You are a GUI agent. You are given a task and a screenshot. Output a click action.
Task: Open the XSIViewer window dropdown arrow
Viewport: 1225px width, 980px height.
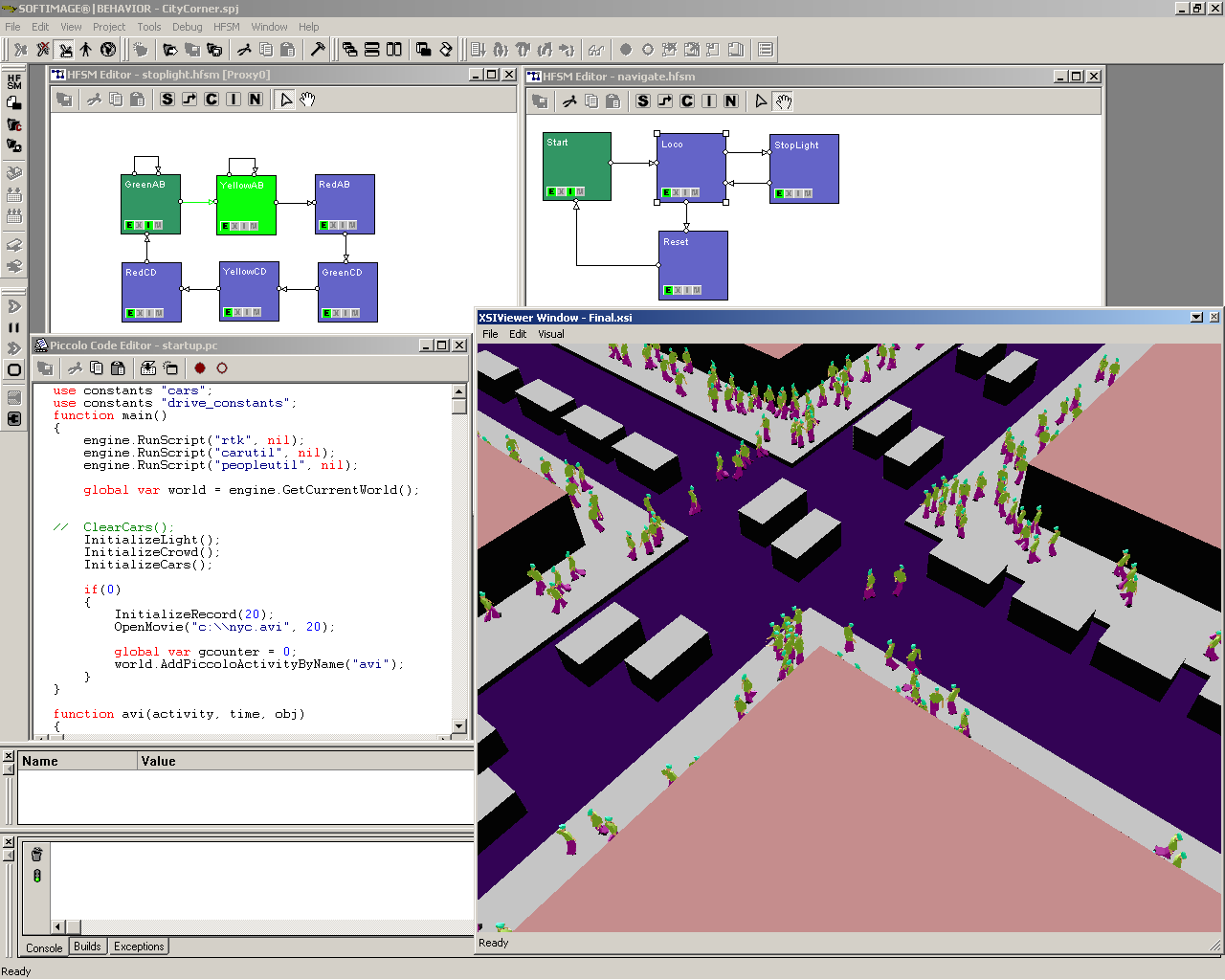point(1196,317)
